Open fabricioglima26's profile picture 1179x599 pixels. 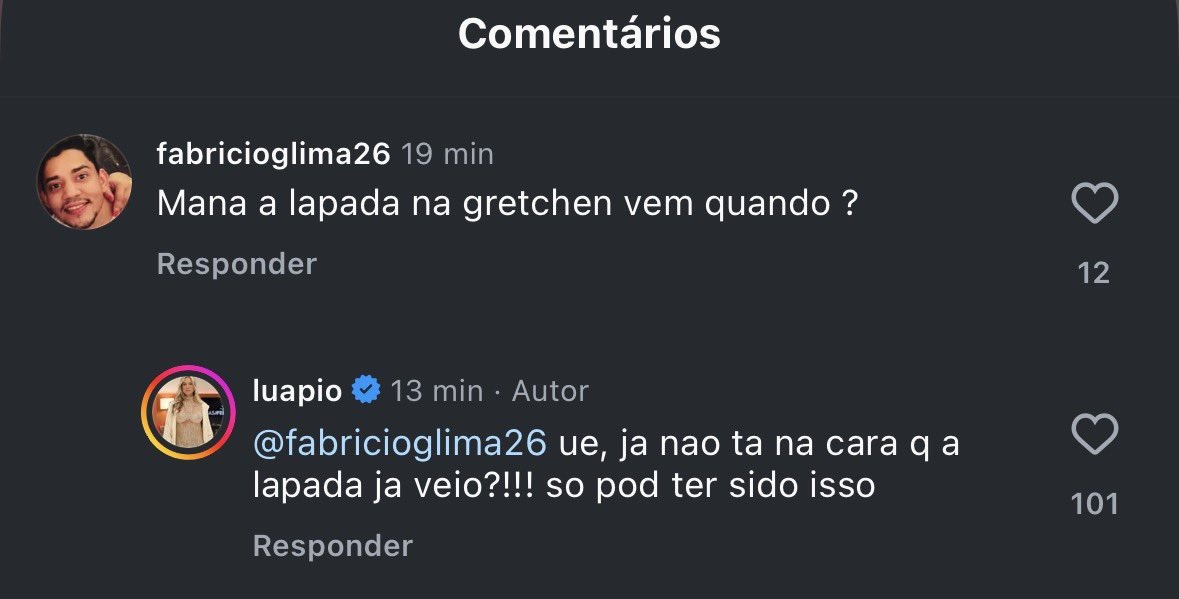84,181
